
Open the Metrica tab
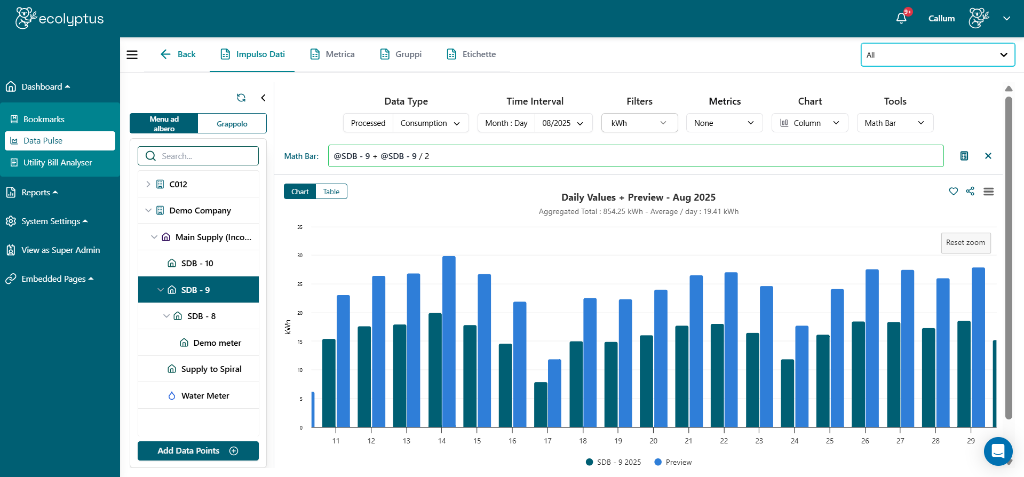pos(333,54)
